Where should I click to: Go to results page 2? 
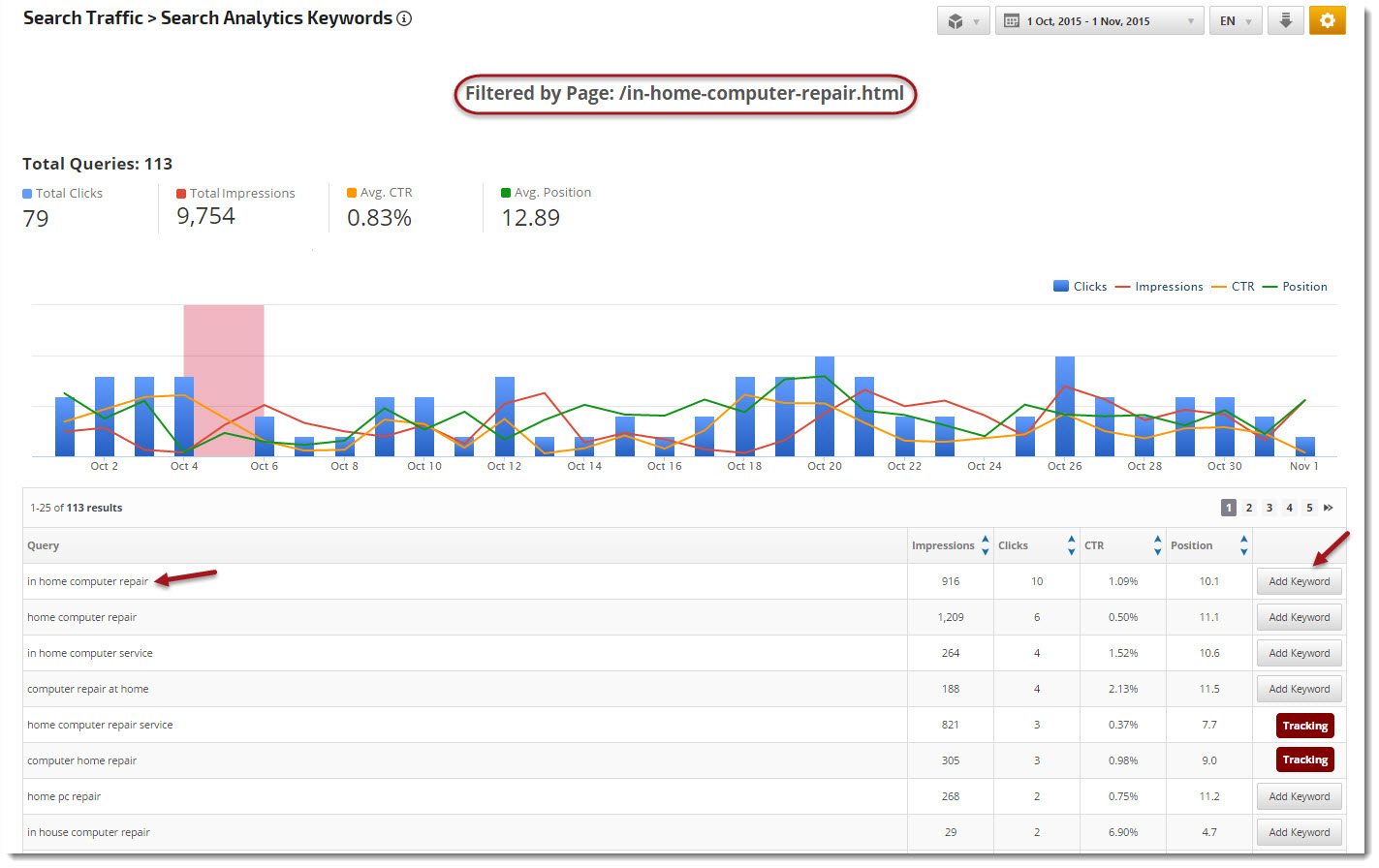tap(1249, 508)
